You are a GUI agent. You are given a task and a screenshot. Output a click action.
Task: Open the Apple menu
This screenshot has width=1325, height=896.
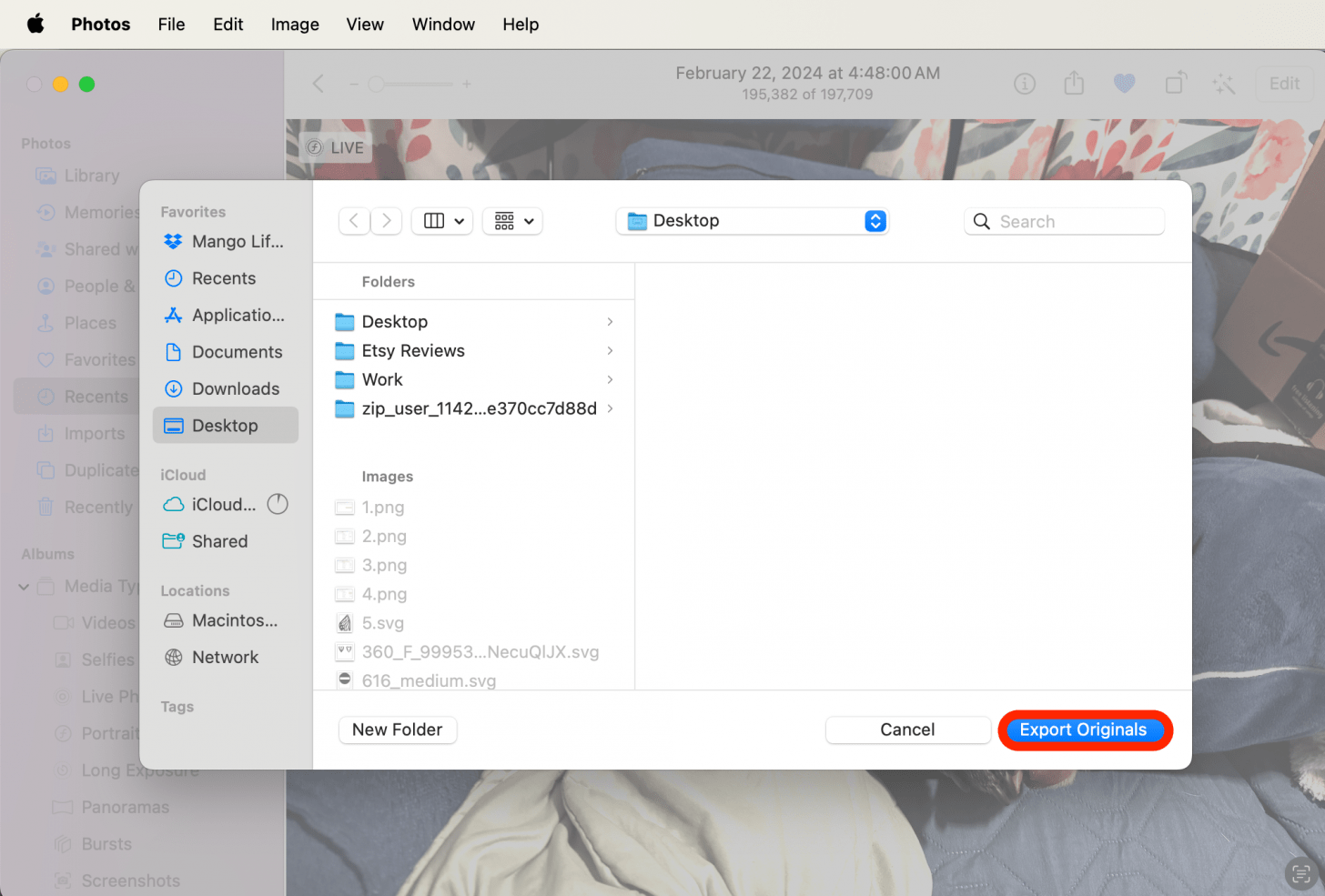(35, 25)
